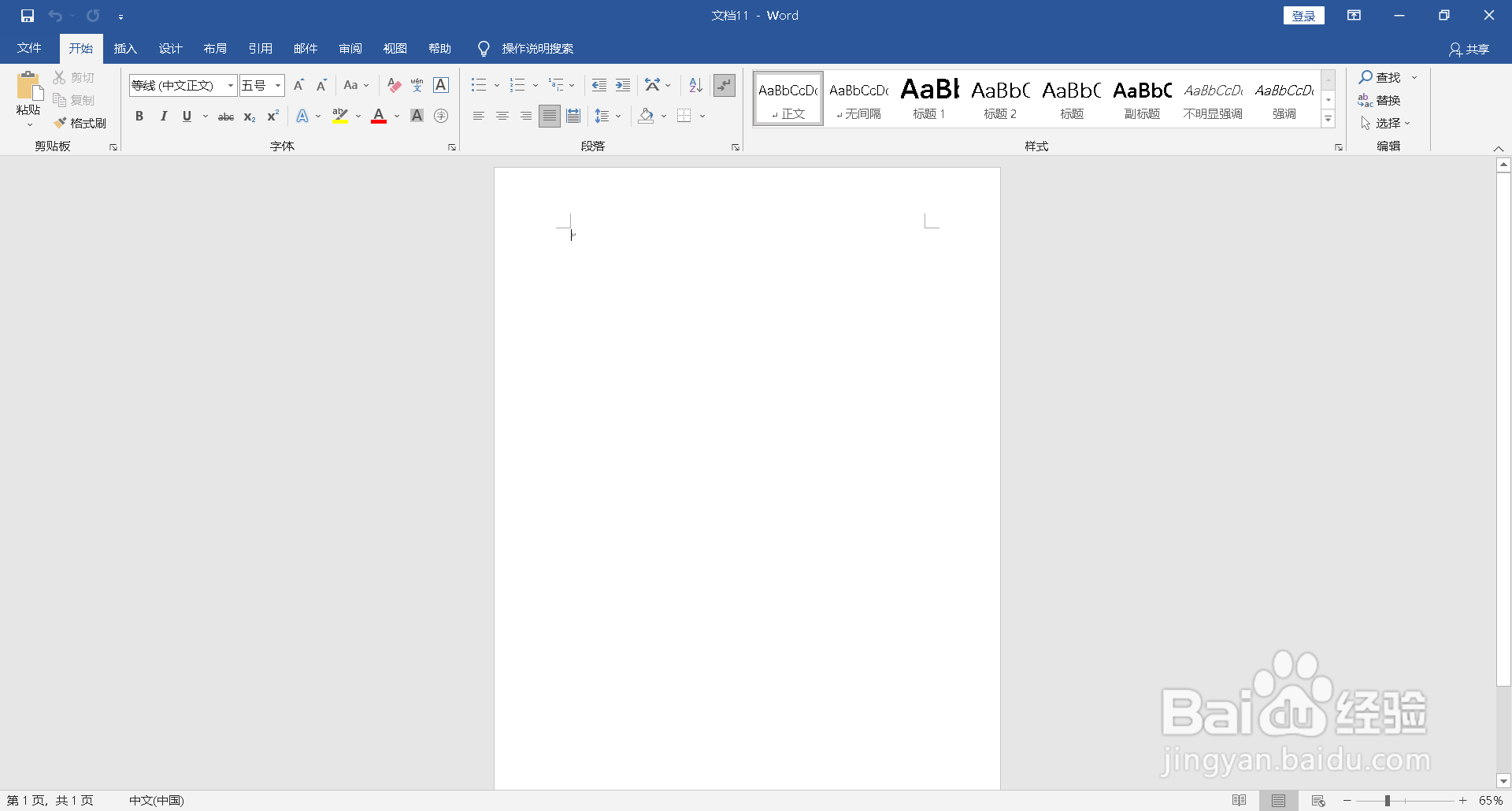The width and height of the screenshot is (1512, 811).
Task: Open the font size dropdown (五号)
Action: [278, 85]
